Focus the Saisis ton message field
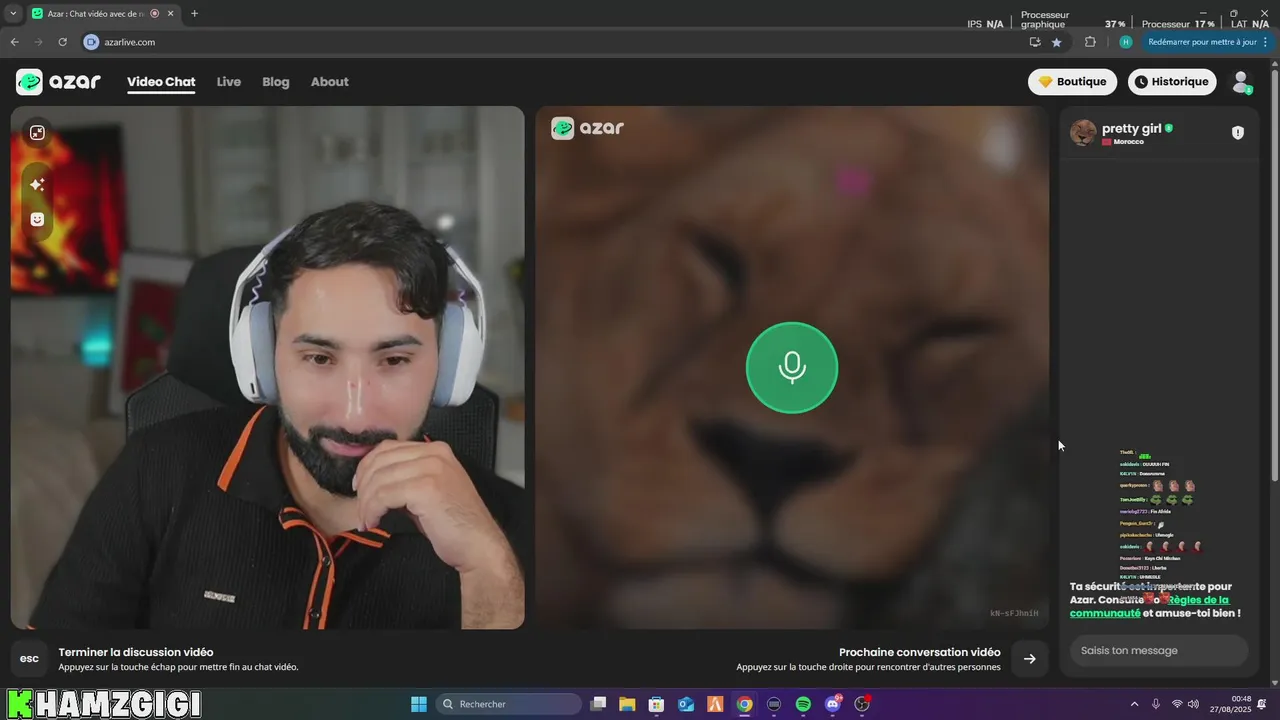Viewport: 1280px width, 720px height. [1159, 651]
